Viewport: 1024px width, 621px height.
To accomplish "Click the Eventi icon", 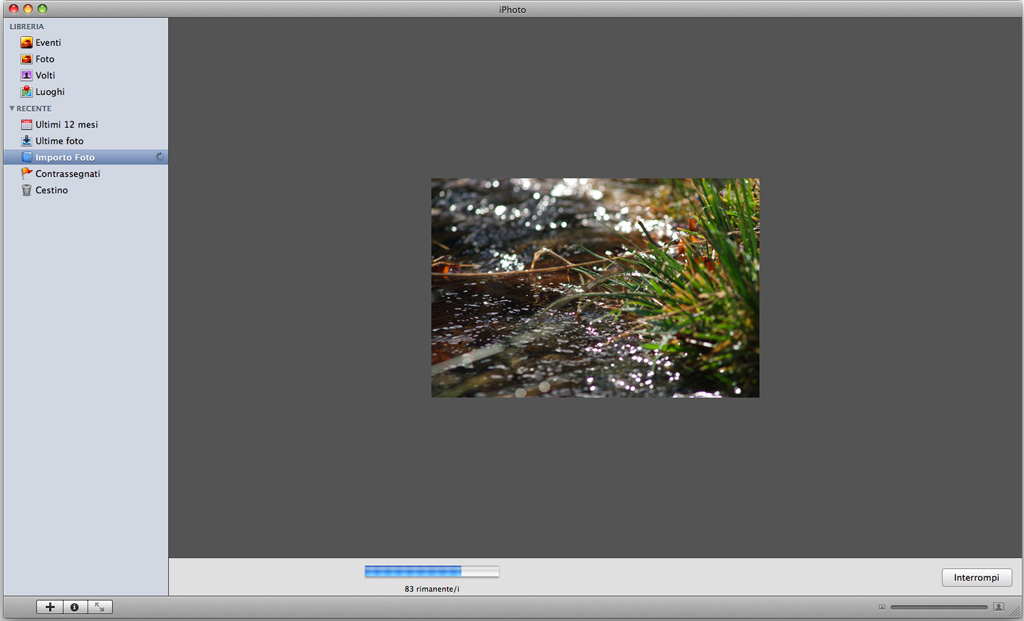I will point(26,42).
